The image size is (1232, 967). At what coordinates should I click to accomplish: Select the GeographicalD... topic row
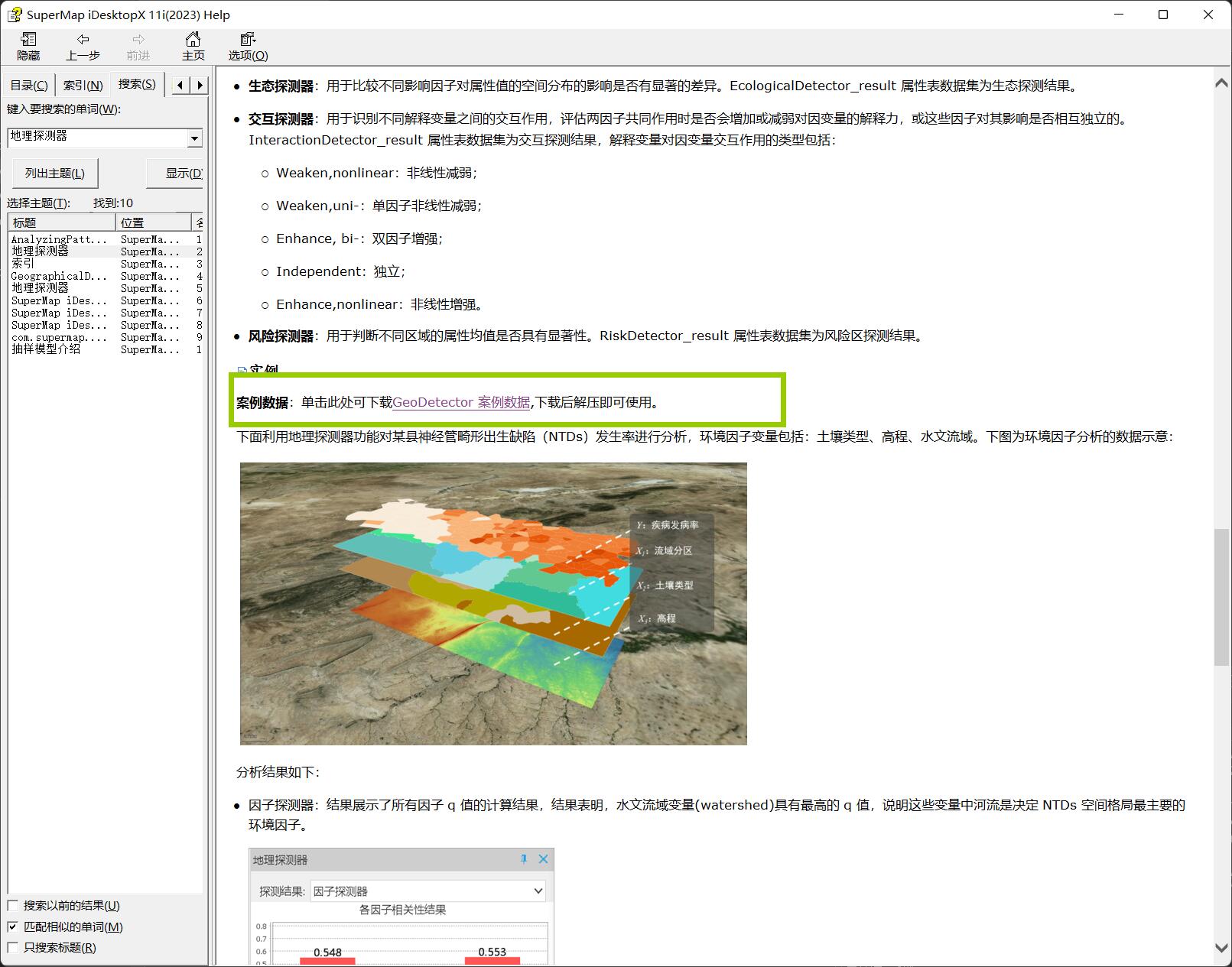(106, 276)
